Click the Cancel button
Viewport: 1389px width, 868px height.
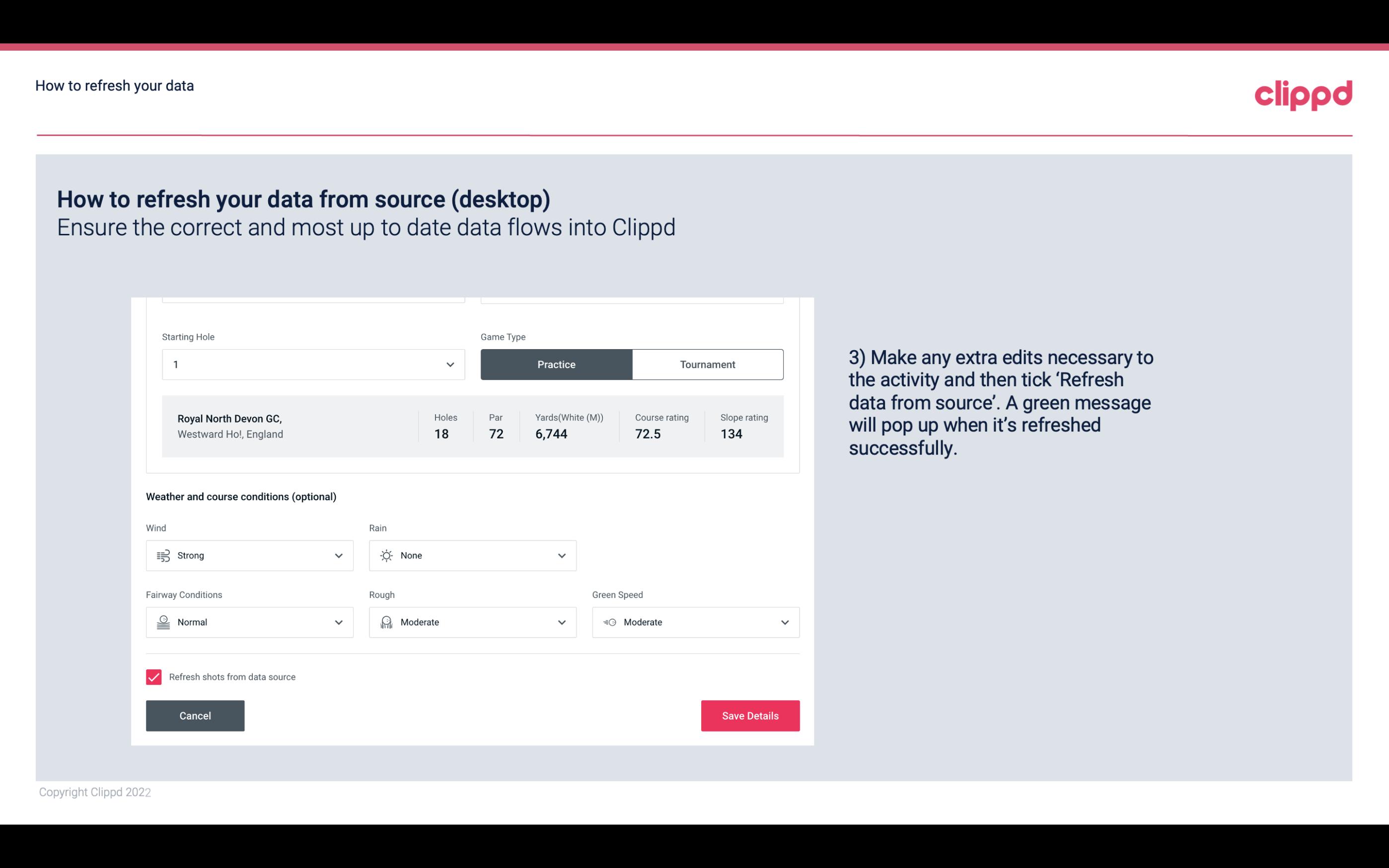[x=195, y=715]
